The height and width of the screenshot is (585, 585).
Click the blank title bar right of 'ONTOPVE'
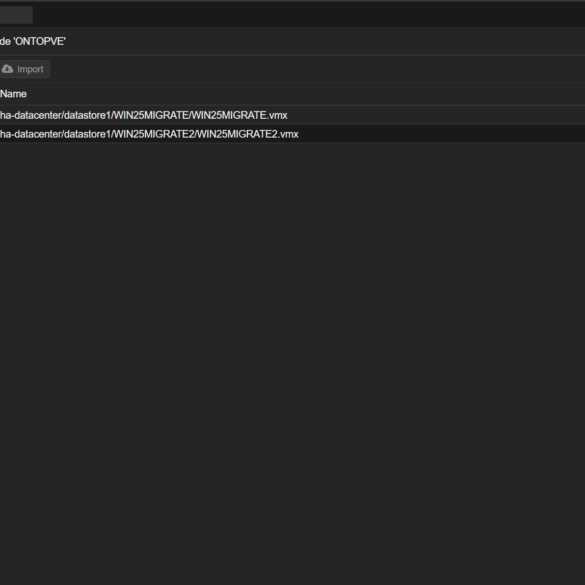[x=325, y=41]
